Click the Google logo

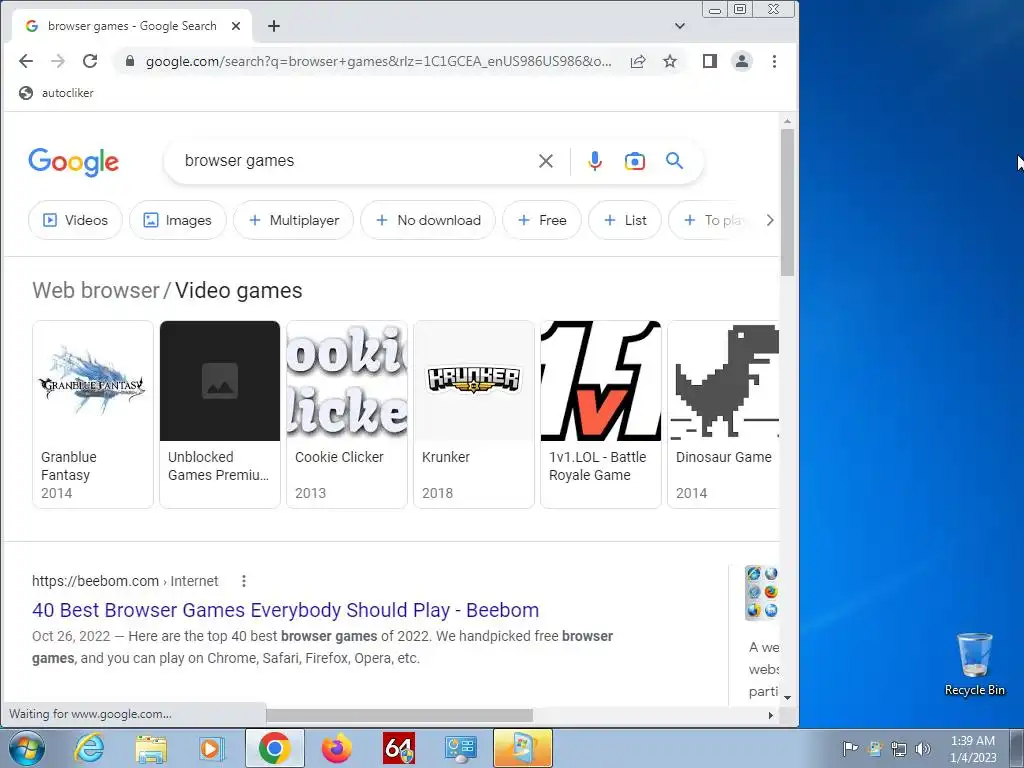(74, 161)
